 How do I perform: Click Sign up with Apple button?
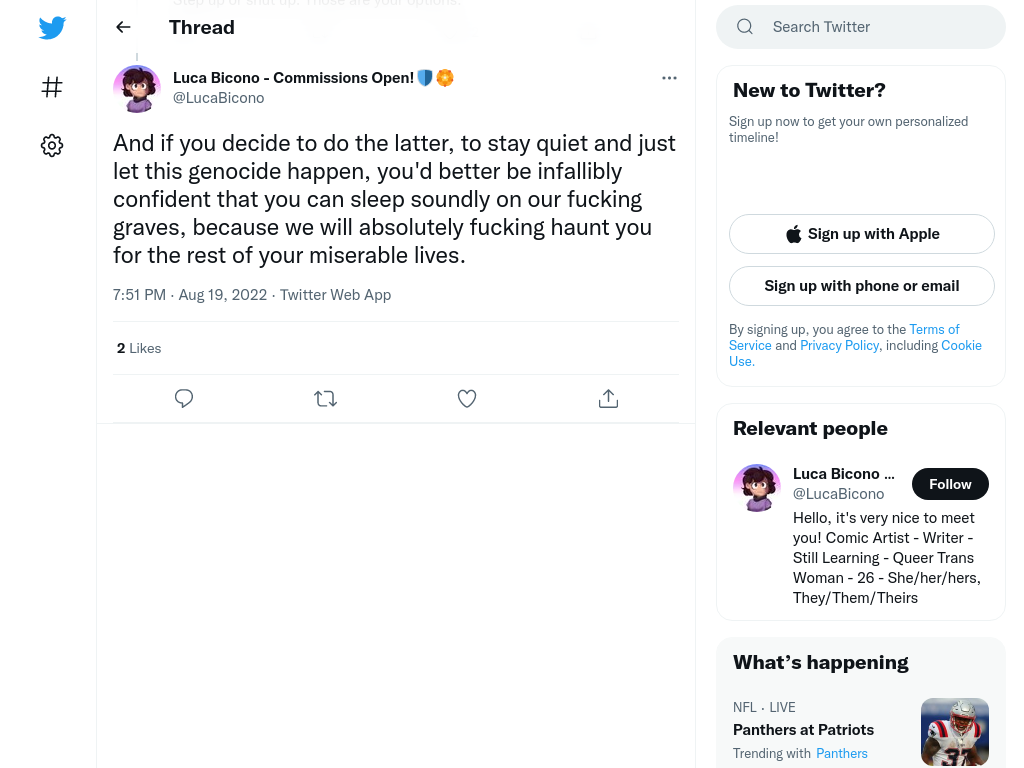tap(861, 234)
